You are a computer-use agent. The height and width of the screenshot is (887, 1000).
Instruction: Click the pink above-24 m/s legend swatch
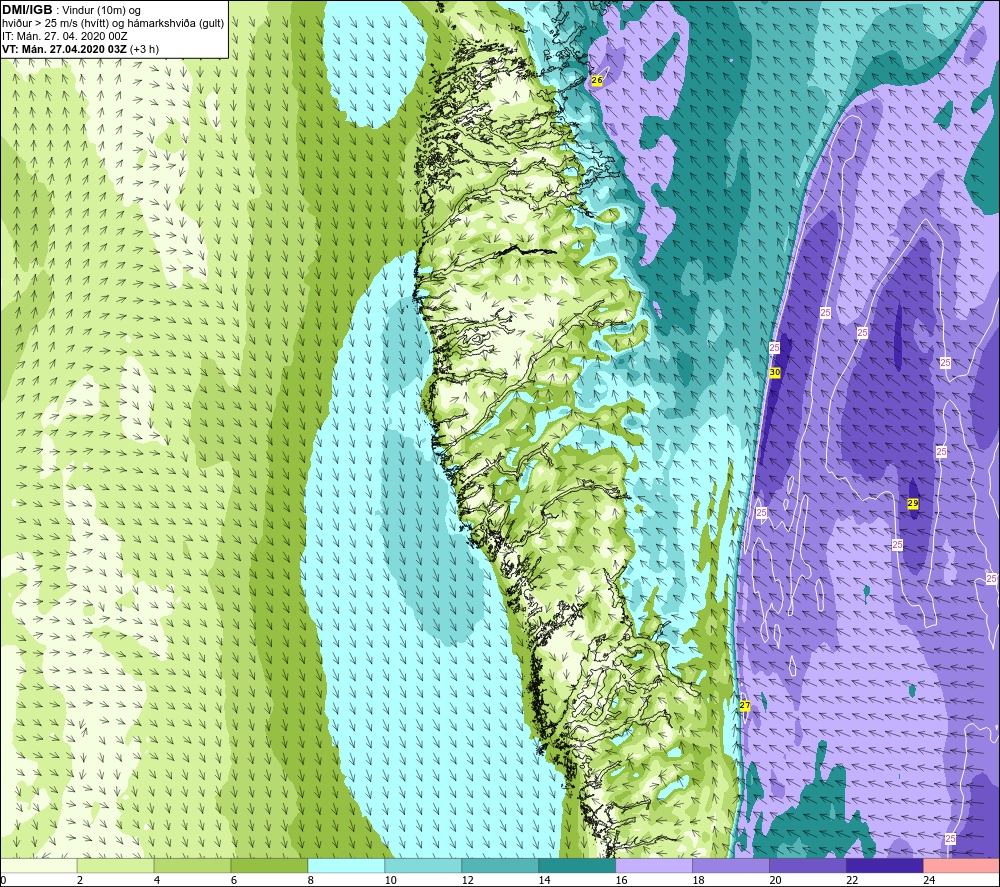[x=961, y=865]
